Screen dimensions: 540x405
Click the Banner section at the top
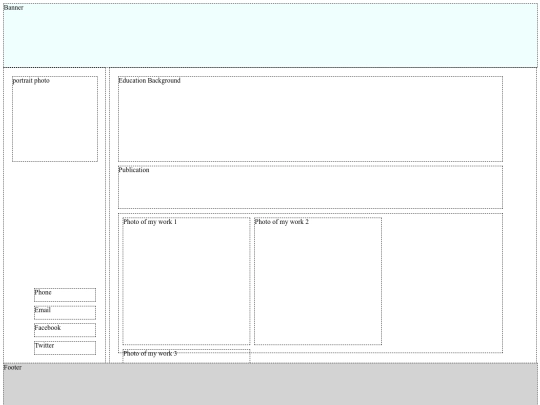click(270, 35)
